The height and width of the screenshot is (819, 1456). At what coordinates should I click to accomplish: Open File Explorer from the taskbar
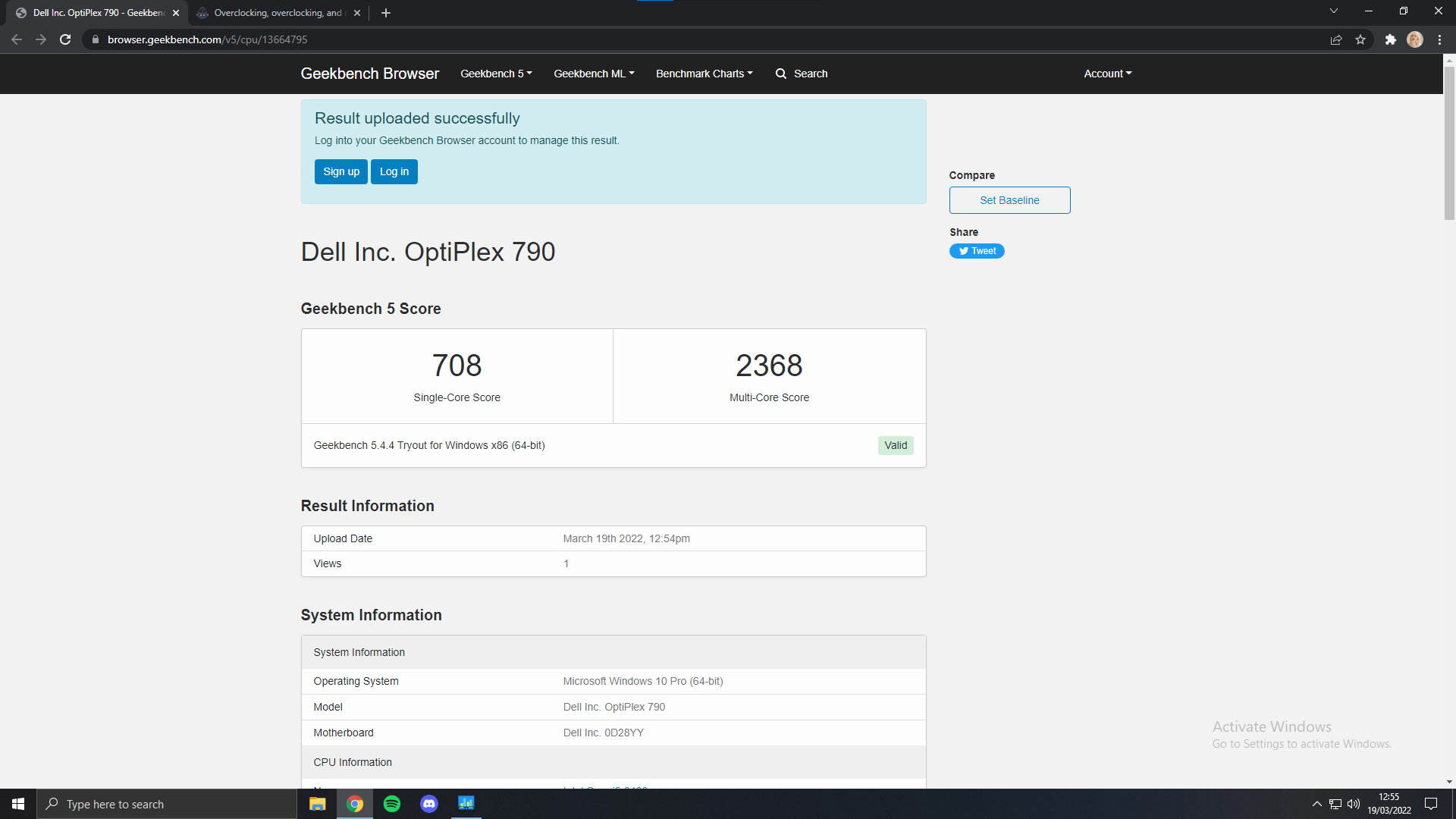tap(318, 804)
